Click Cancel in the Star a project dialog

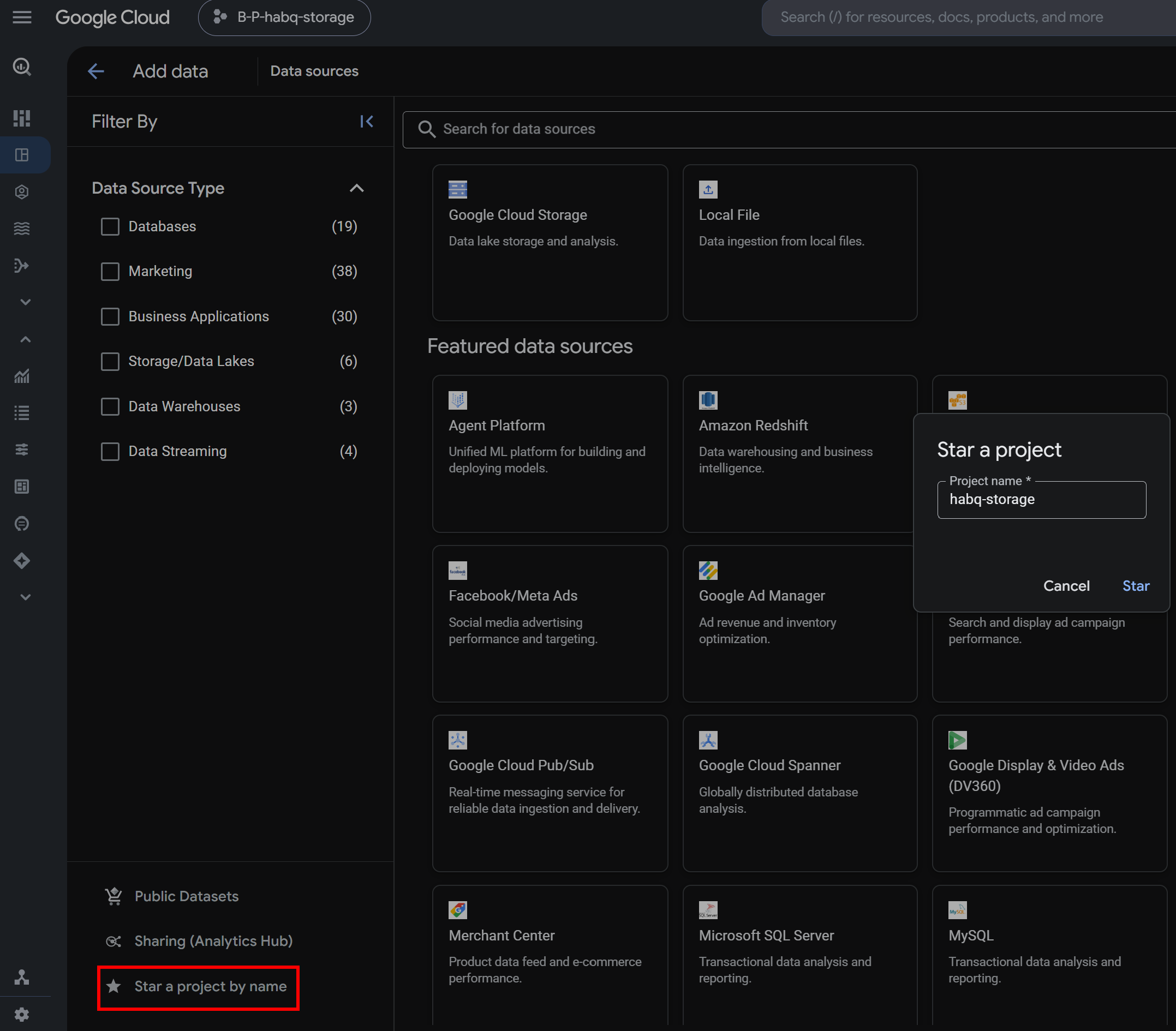1066,586
